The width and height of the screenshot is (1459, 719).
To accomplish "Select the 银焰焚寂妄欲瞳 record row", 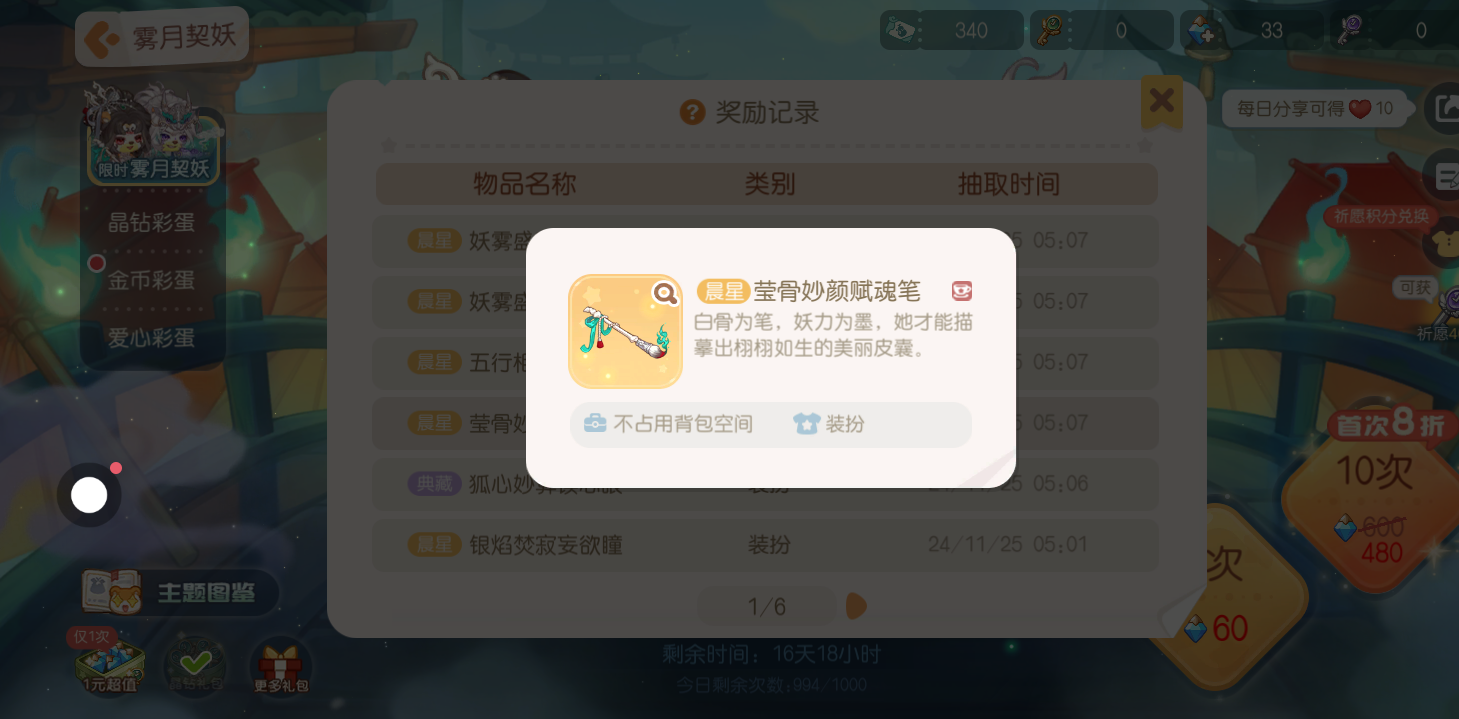I will pyautogui.click(x=766, y=545).
